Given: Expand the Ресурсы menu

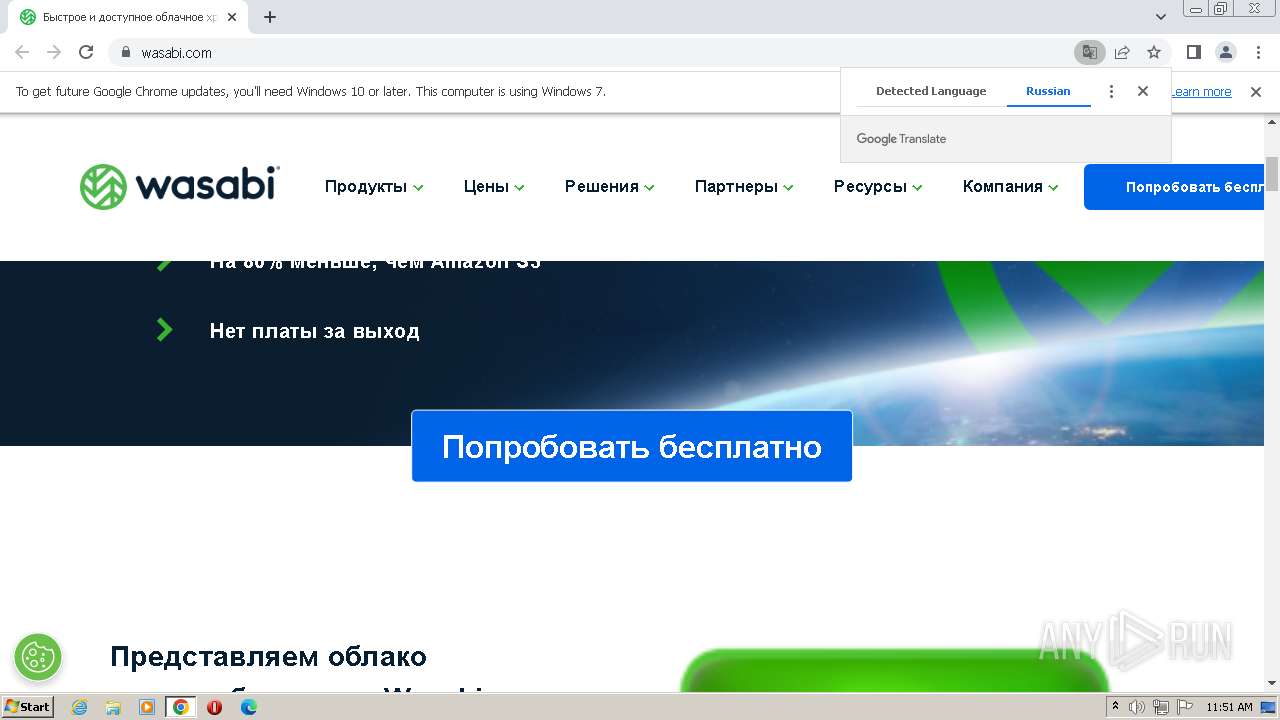Looking at the screenshot, I should (878, 187).
